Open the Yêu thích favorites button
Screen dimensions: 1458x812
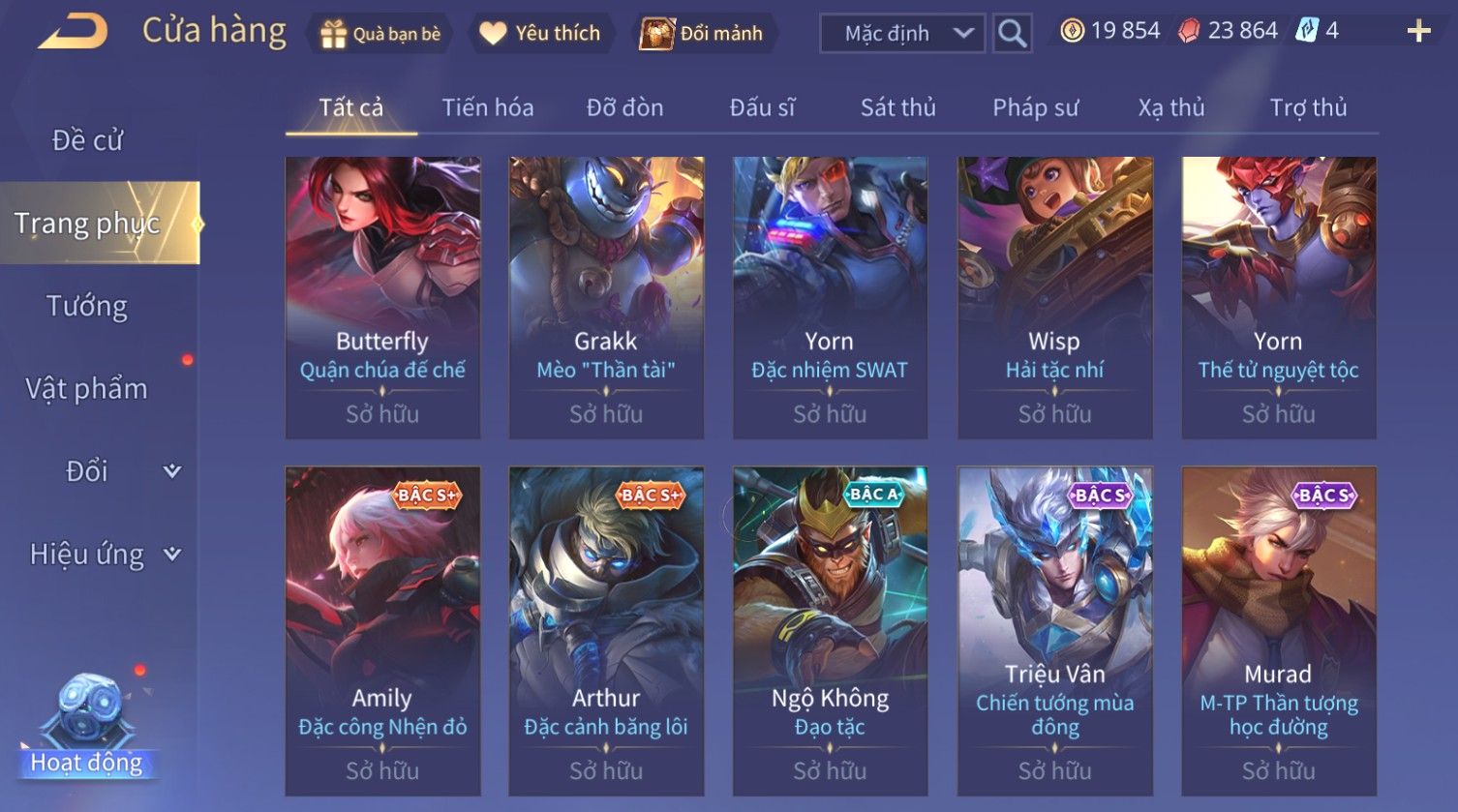click(x=541, y=34)
